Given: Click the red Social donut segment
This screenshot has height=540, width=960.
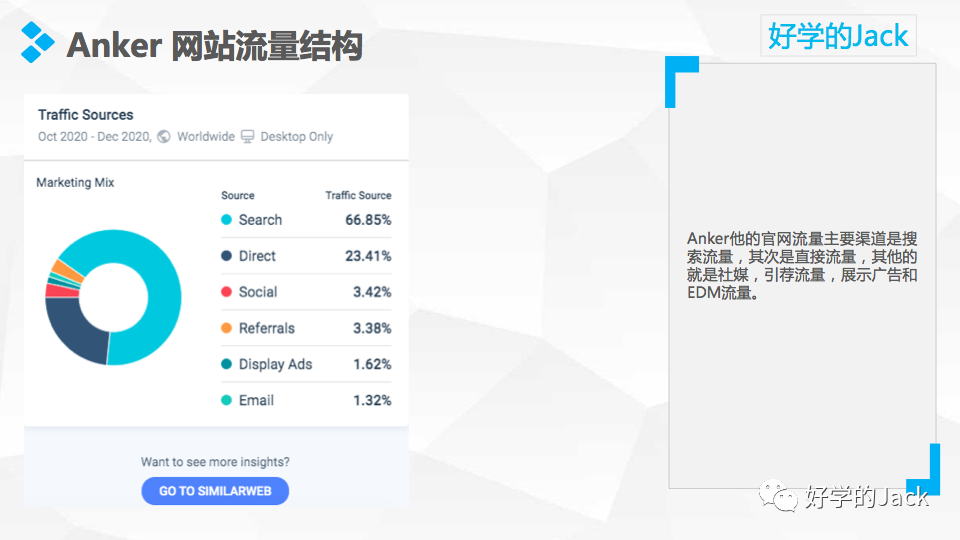Looking at the screenshot, I should click(x=62, y=291).
